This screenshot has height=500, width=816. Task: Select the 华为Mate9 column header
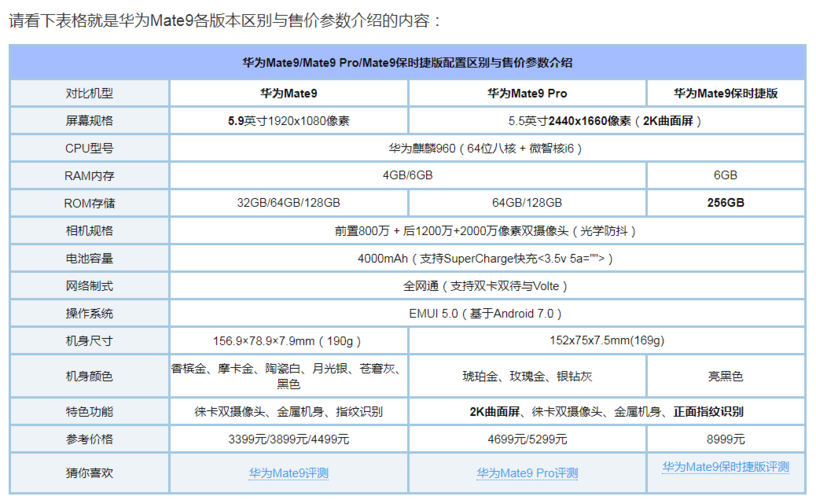[x=289, y=93]
